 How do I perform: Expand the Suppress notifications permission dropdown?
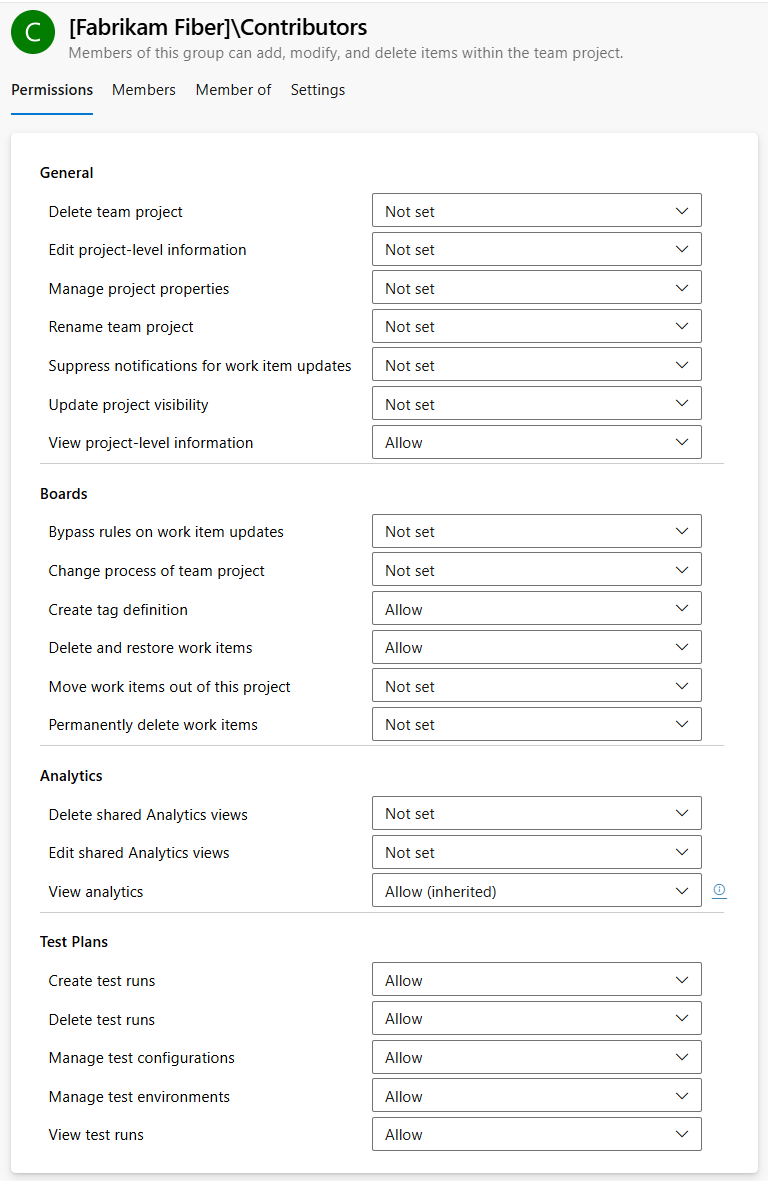(x=536, y=364)
